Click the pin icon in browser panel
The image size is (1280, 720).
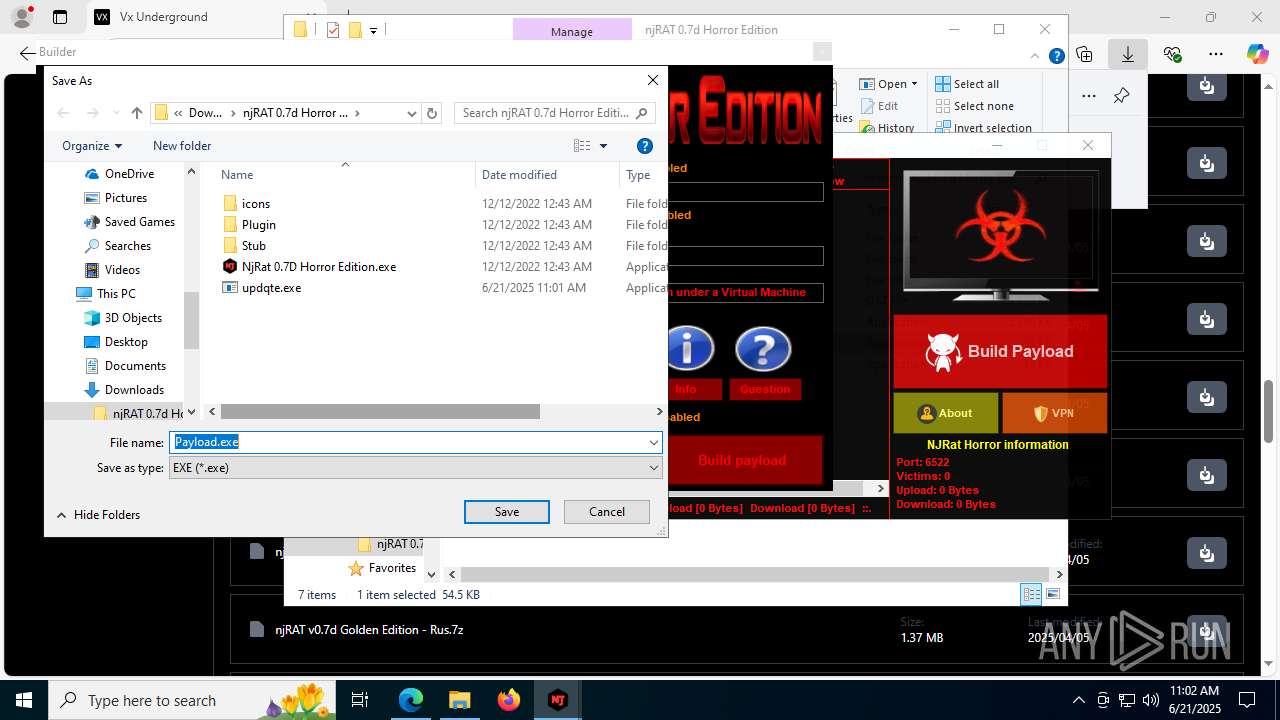(x=1121, y=96)
